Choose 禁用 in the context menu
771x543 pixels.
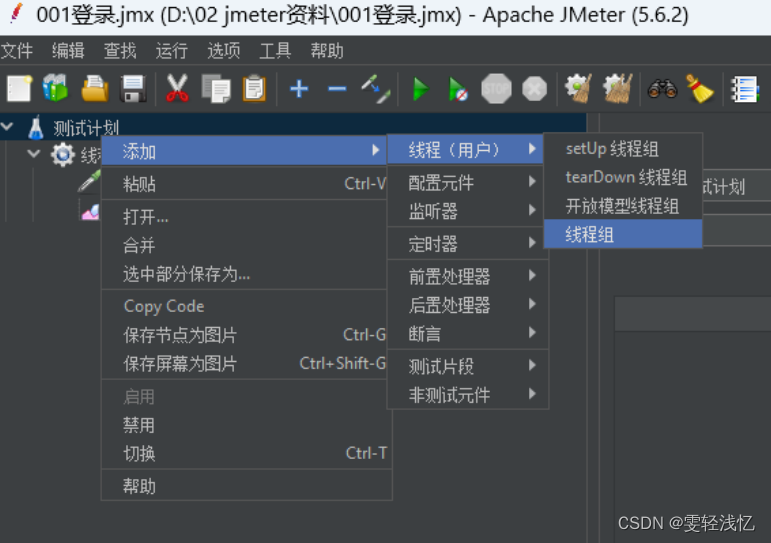coord(246,425)
